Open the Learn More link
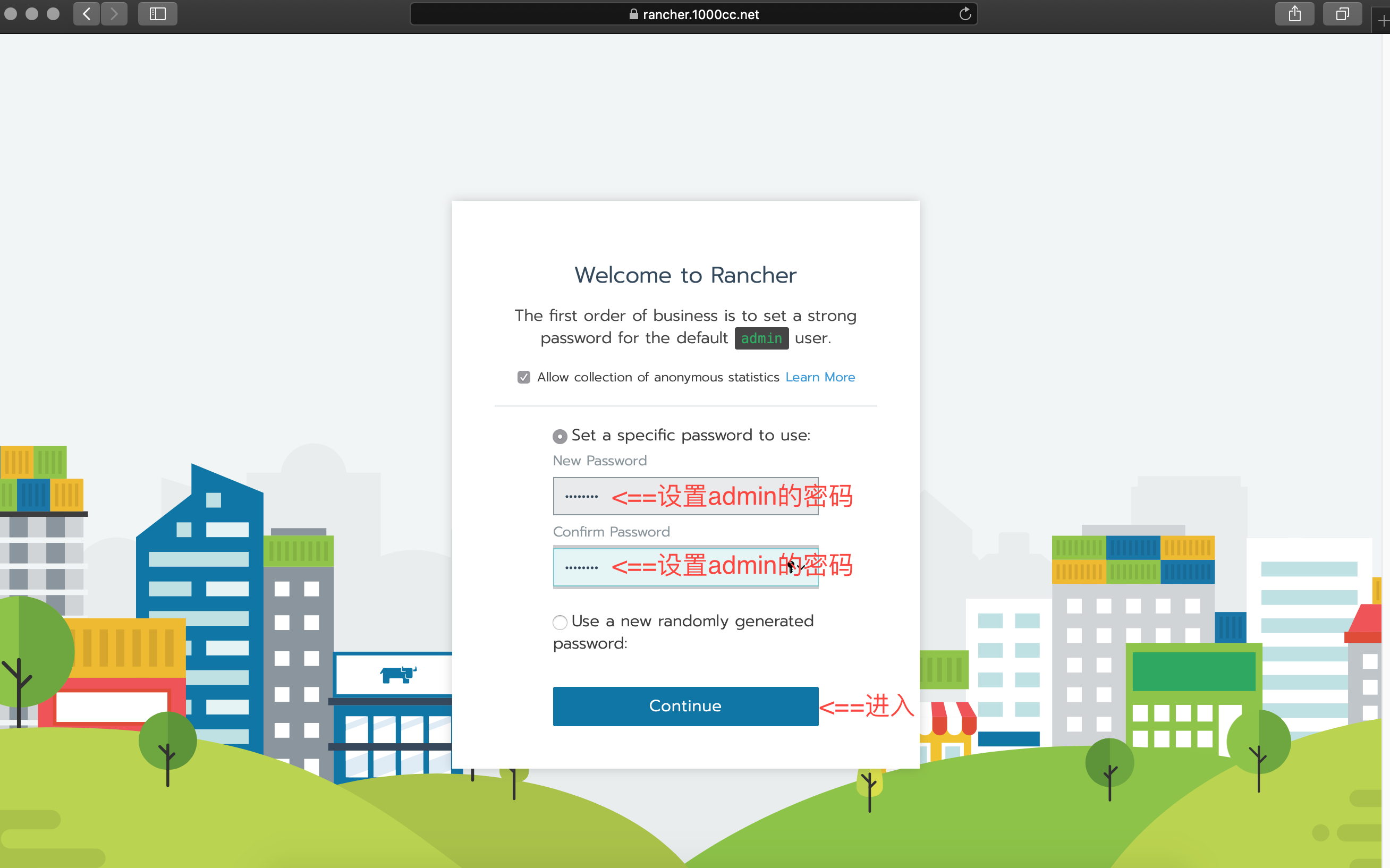This screenshot has height=868, width=1390. [820, 377]
